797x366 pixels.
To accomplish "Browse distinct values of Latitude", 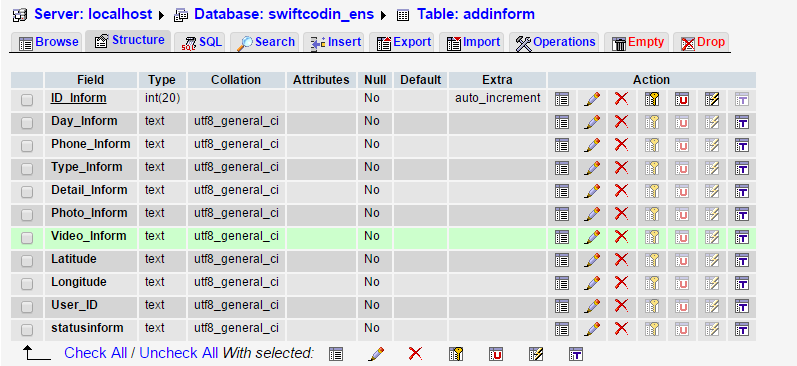I will 562,260.
